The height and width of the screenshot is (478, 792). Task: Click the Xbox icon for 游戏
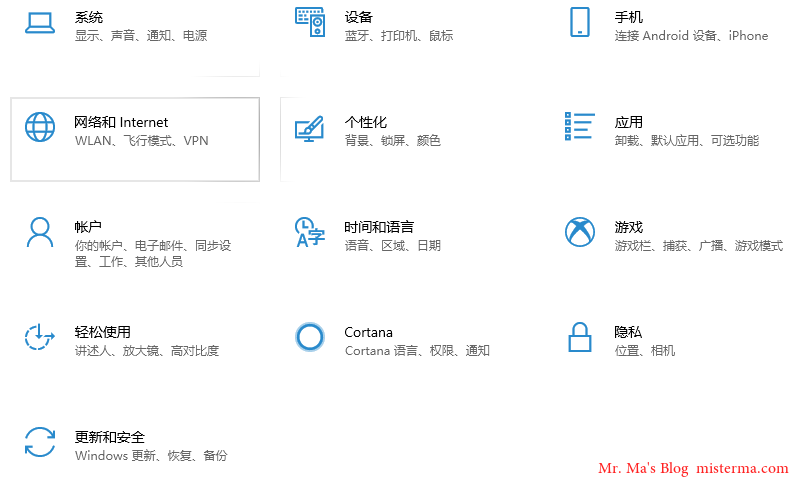(580, 232)
